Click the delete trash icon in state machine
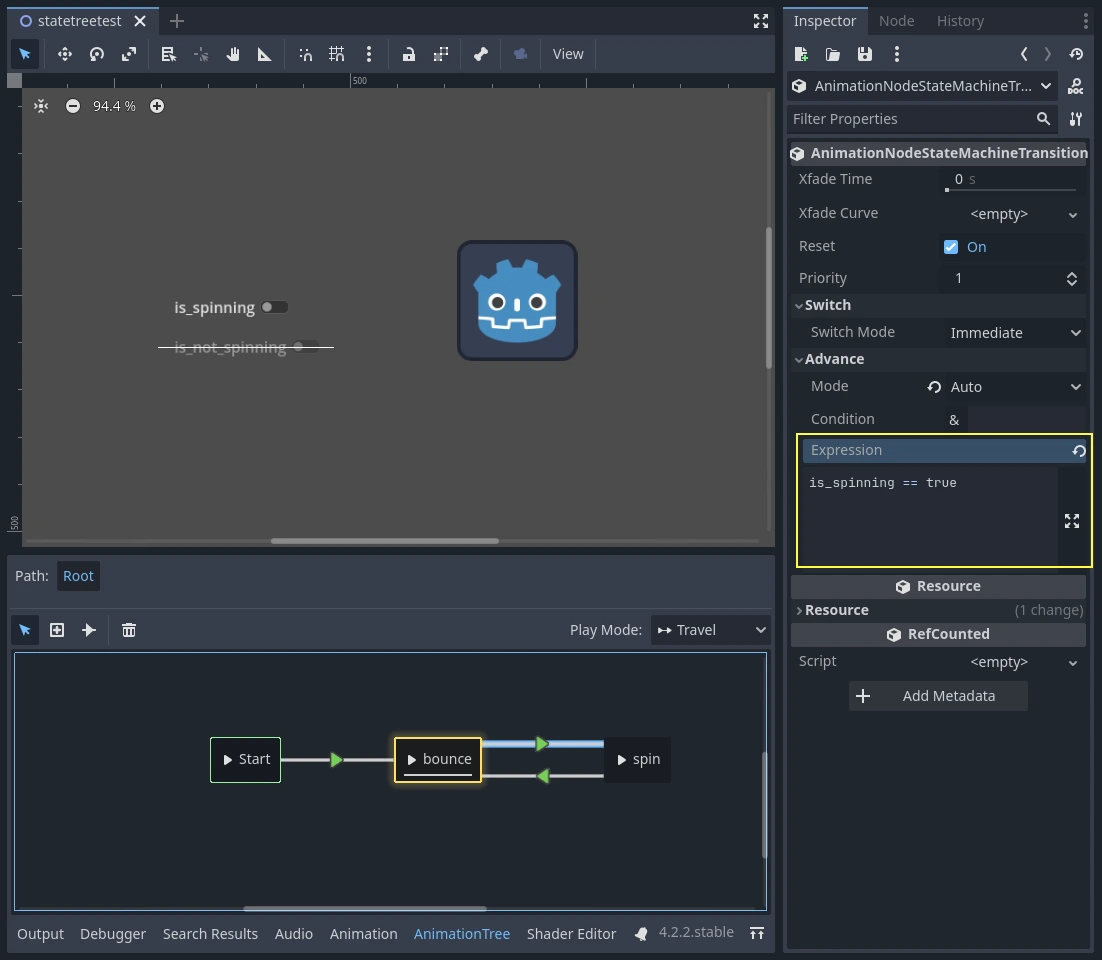The height and width of the screenshot is (960, 1102). (129, 630)
